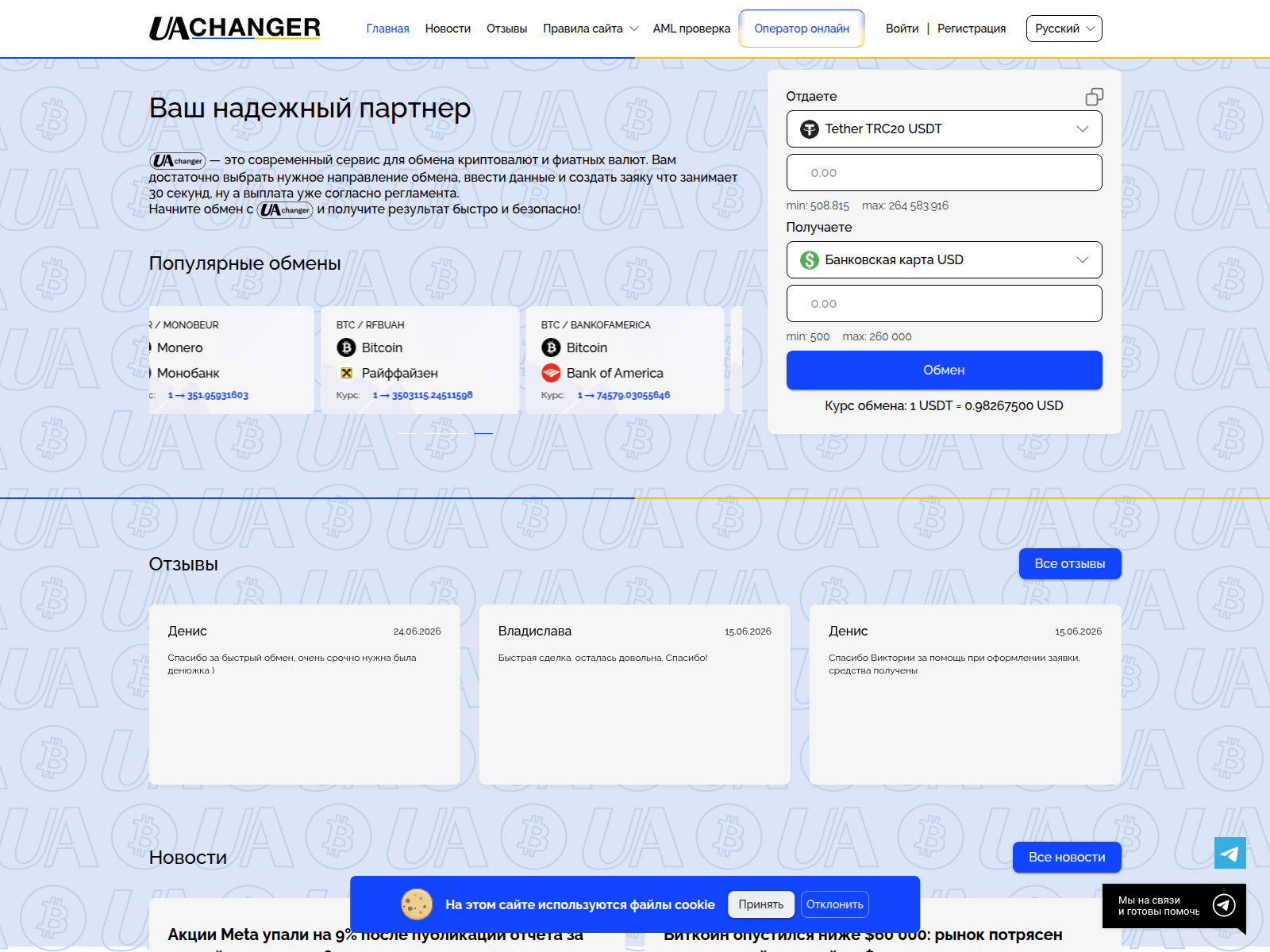Click the Отдаете amount input field
This screenshot has width=1270, height=952.
tap(944, 173)
